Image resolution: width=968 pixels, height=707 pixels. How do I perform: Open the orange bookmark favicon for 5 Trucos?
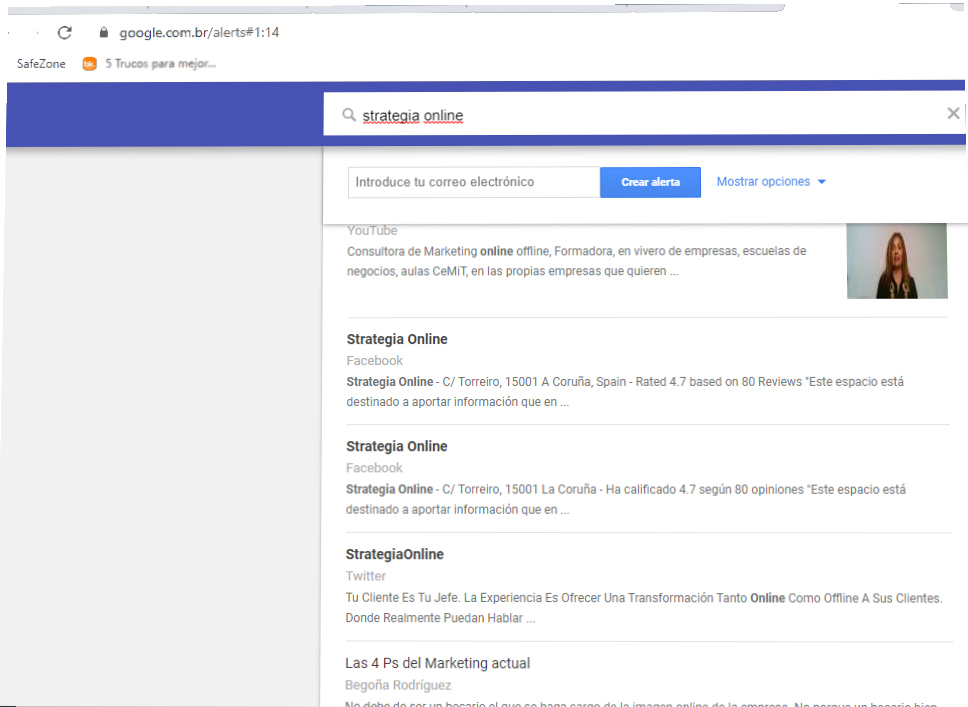tap(90, 64)
